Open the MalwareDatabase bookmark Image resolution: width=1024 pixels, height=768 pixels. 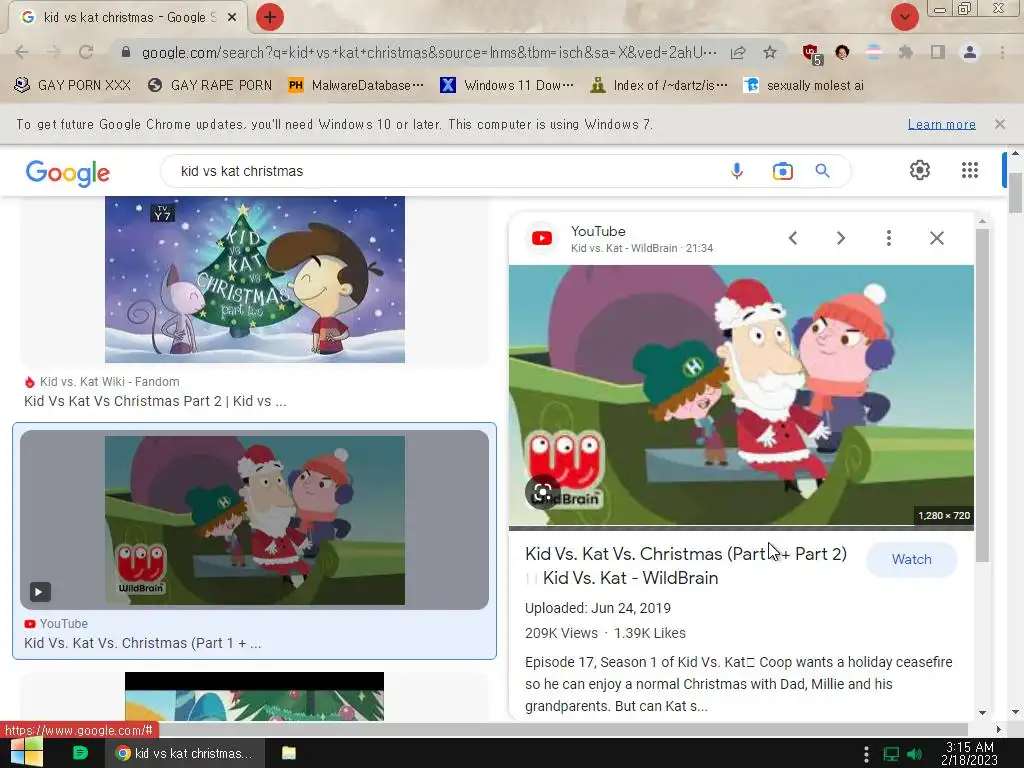[356, 86]
